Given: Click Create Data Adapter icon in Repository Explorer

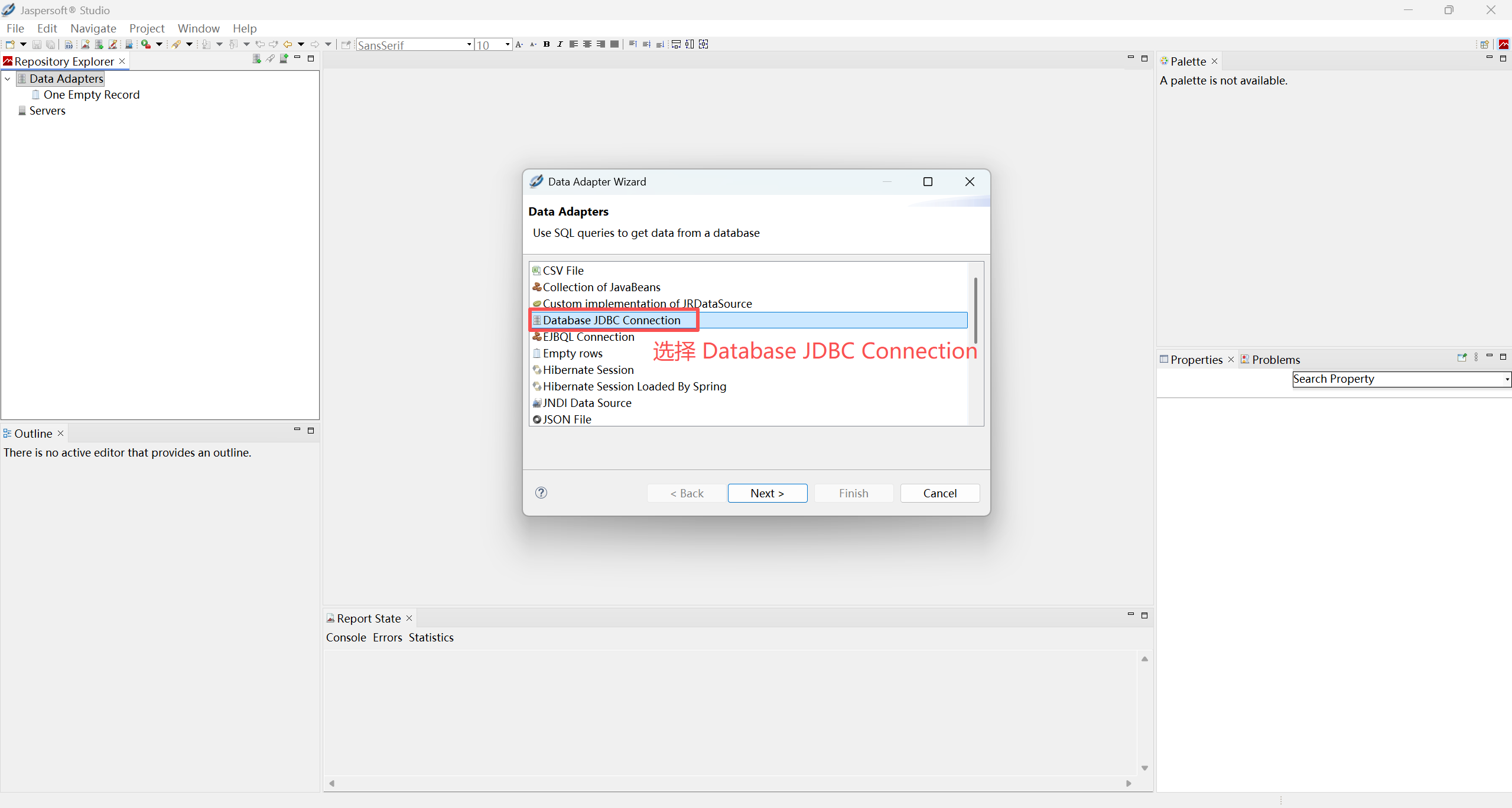Looking at the screenshot, I should point(256,58).
